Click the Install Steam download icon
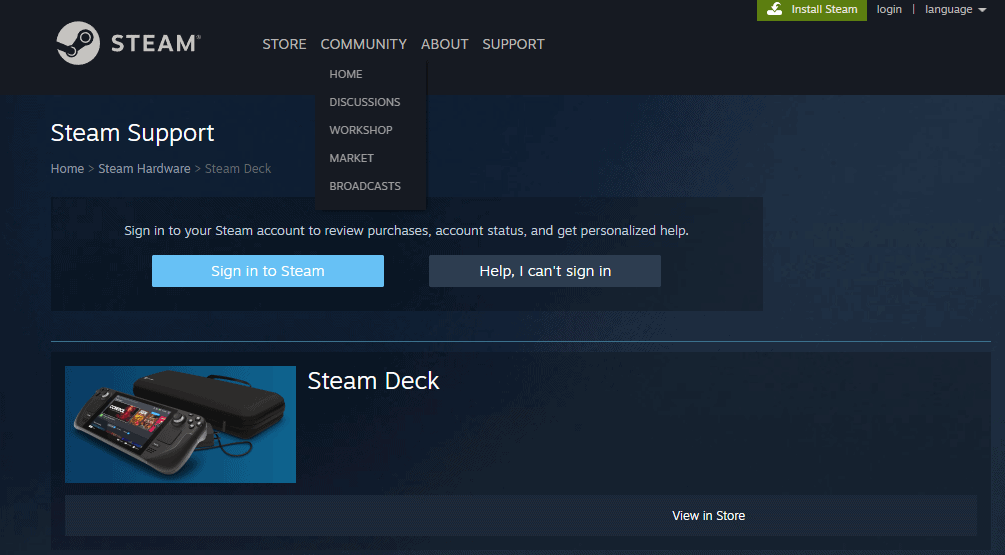 (774, 9)
